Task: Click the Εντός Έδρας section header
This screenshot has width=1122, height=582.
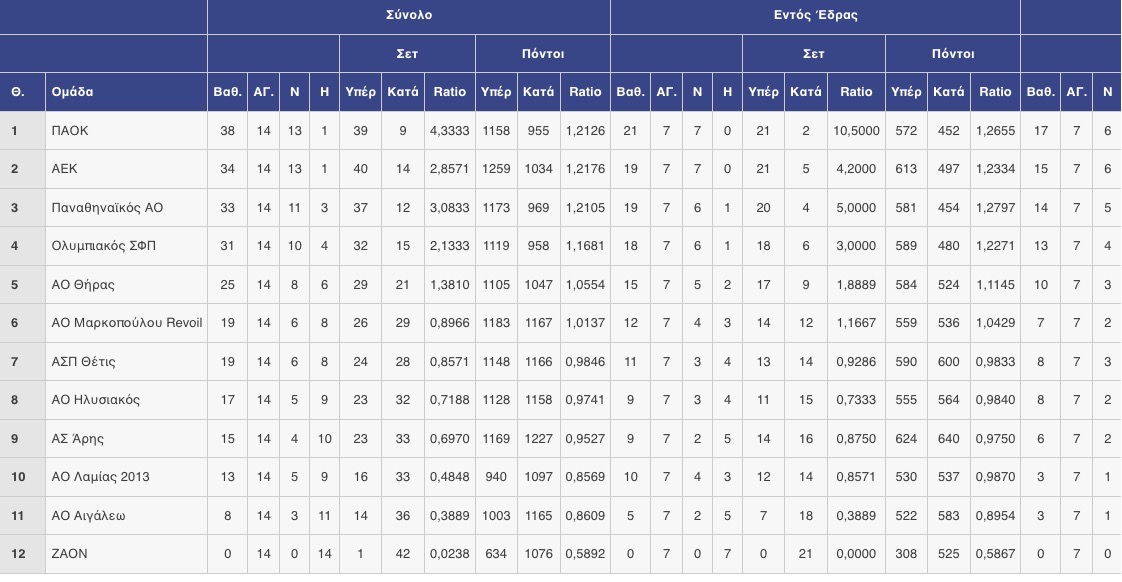Action: 816,15
